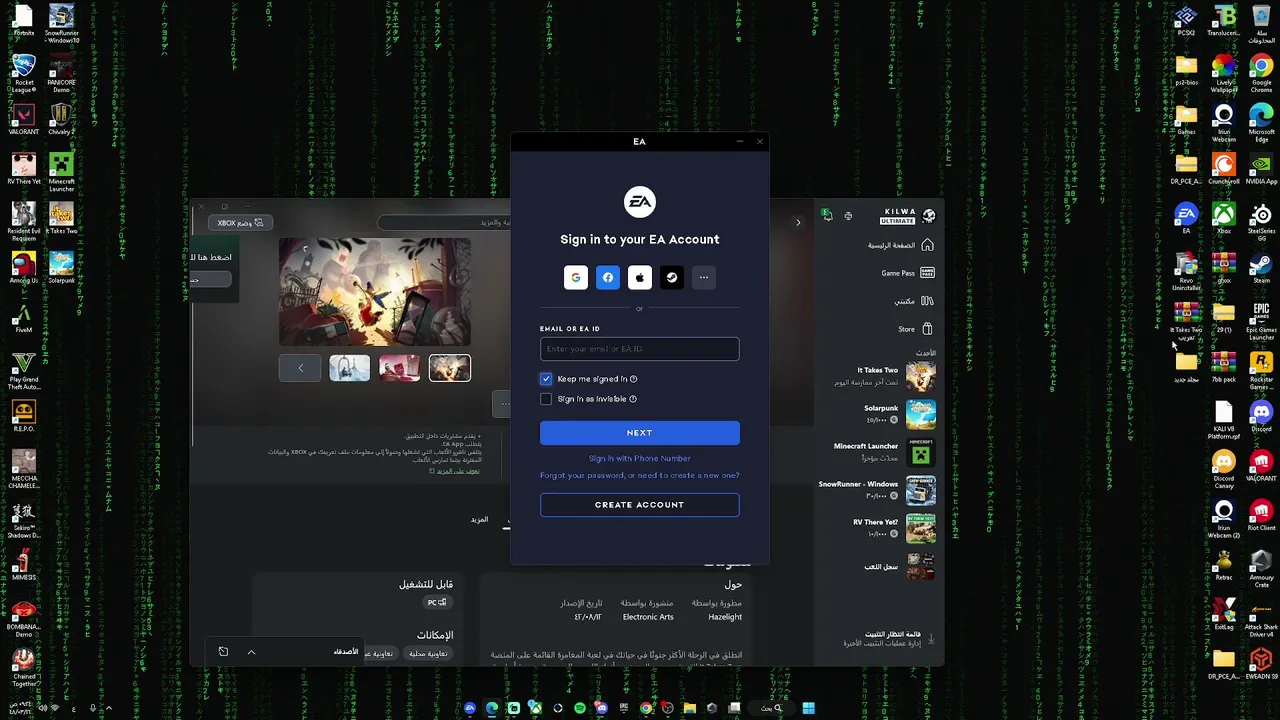Viewport: 1280px width, 720px height.
Task: Open Microsoft Edge desktop shortcut
Action: point(1261,120)
